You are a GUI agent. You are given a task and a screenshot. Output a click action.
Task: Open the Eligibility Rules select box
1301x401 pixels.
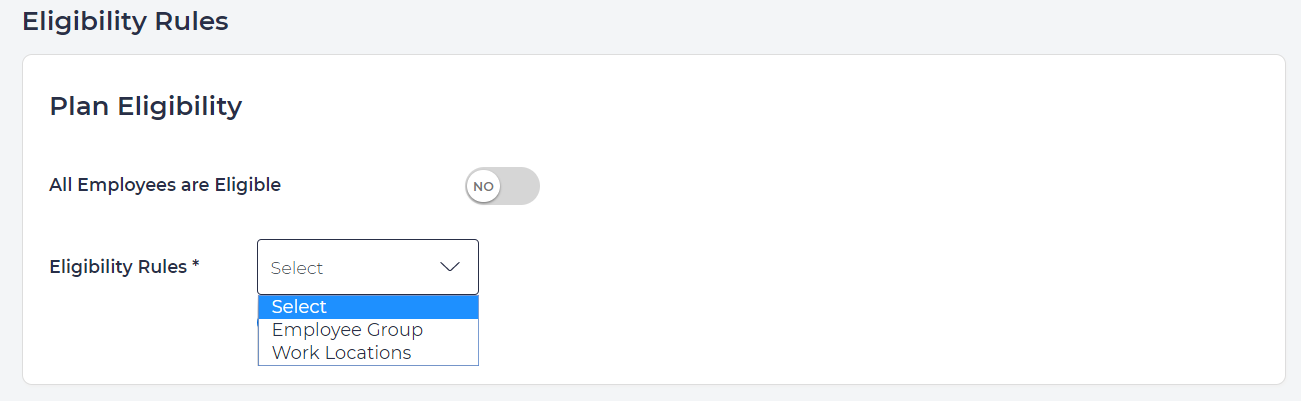coord(367,267)
